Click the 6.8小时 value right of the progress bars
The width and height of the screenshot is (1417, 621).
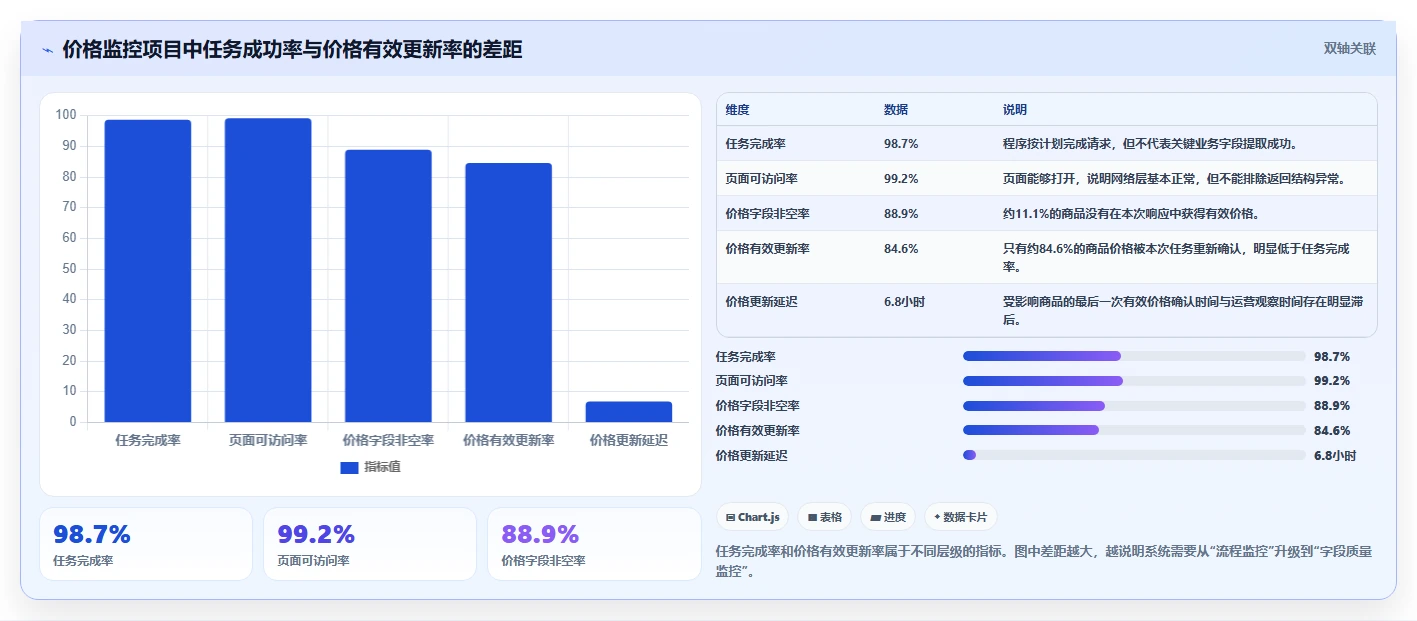1335,455
